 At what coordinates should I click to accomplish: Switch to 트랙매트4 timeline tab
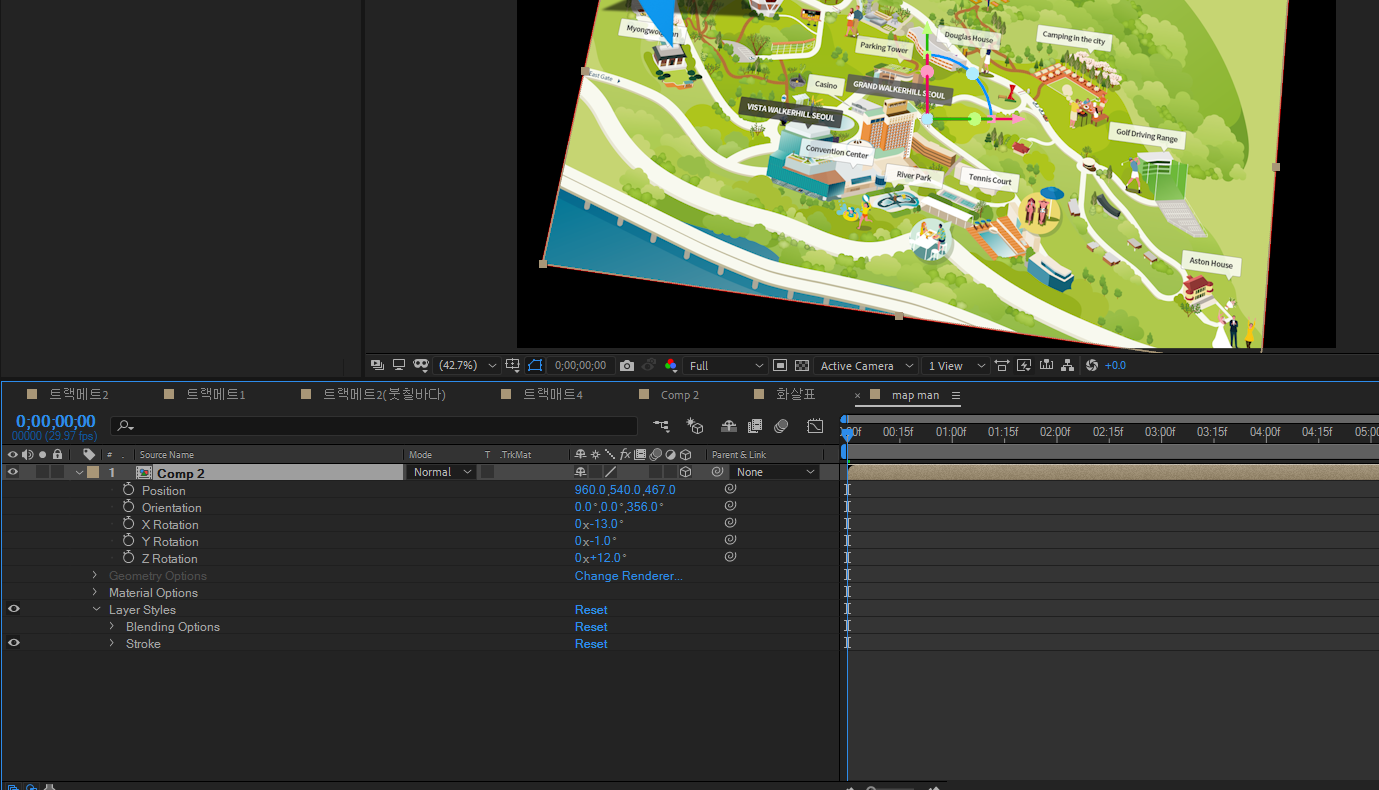click(552, 394)
